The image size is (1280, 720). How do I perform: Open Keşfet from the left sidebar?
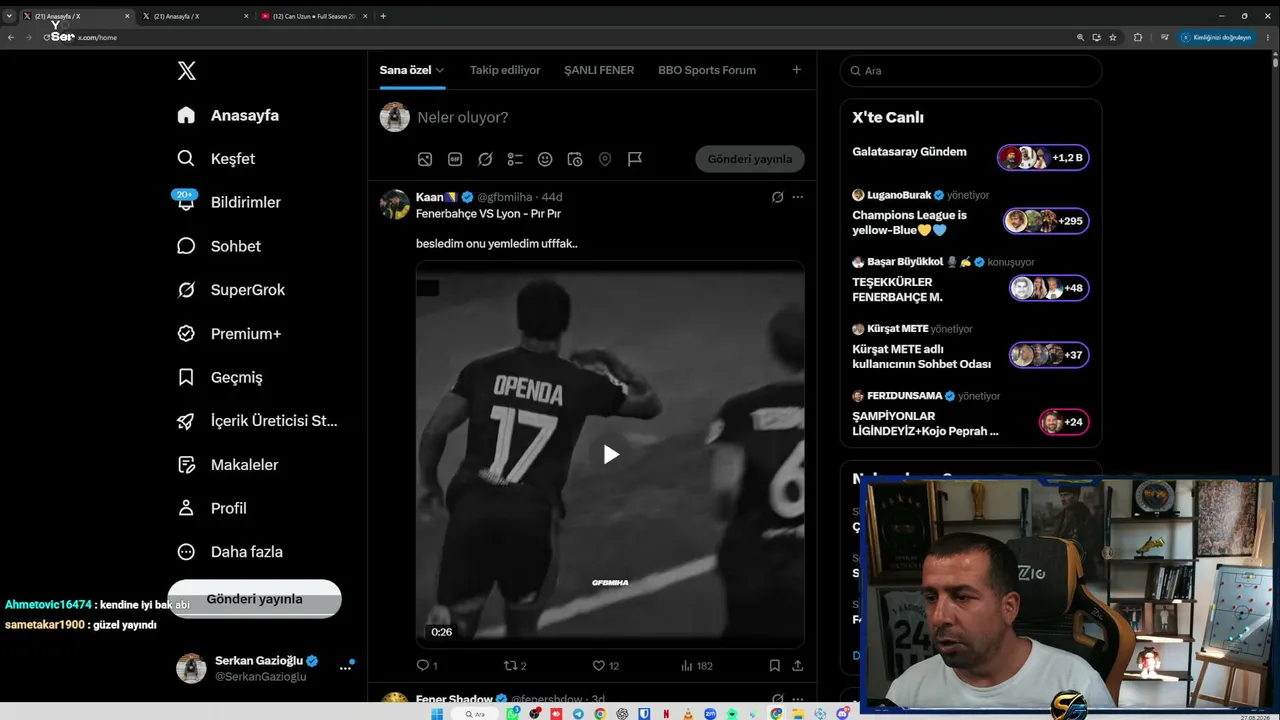pyautogui.click(x=216, y=159)
